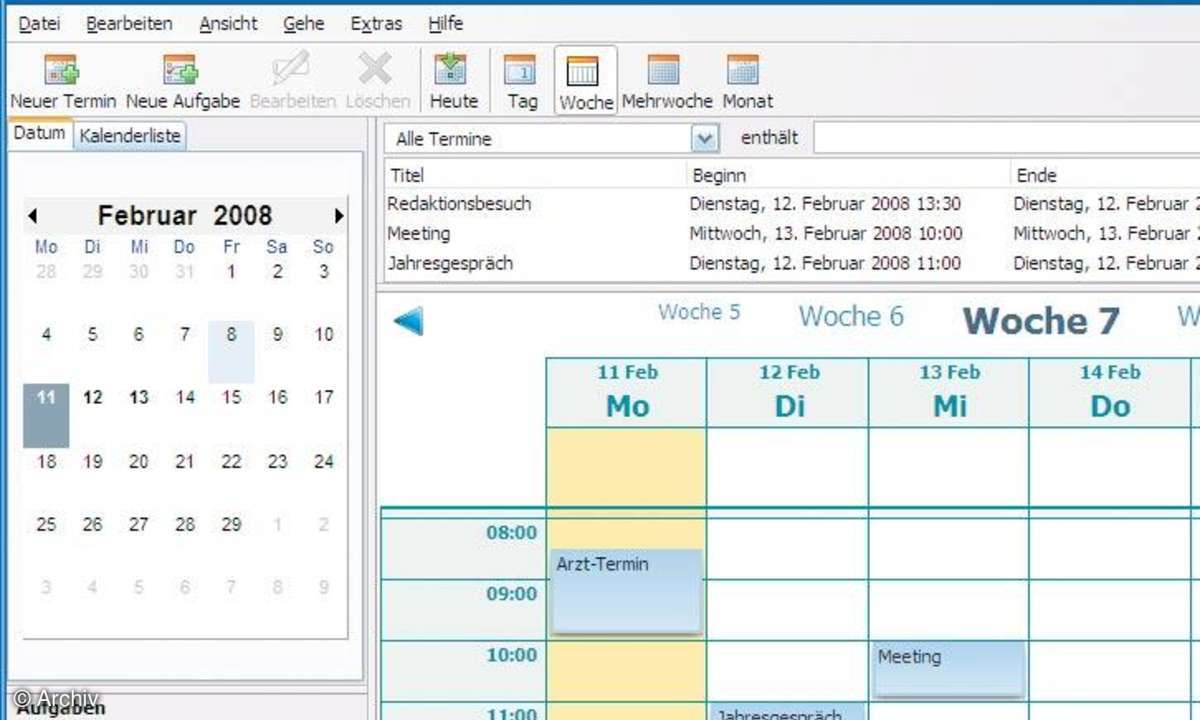The width and height of the screenshot is (1200, 720).
Task: Go to previous month in mini calendar
Action: coord(33,215)
